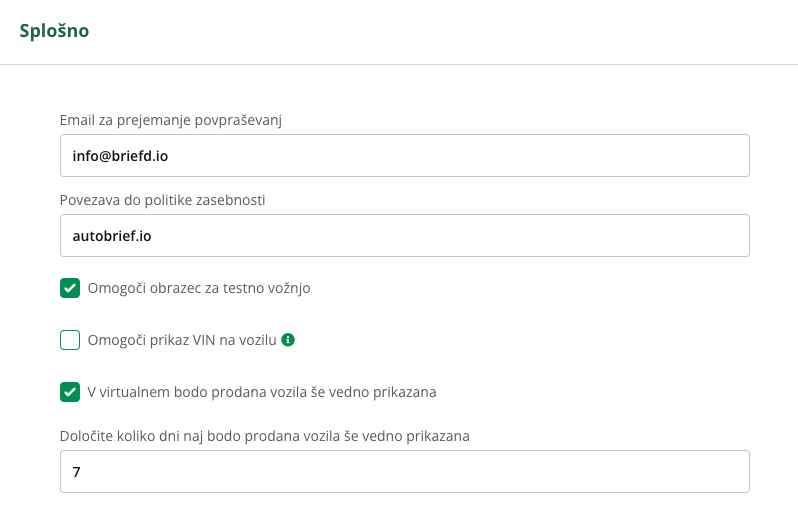
Task: Click the 'Določite koliko dni' field label
Action: pos(265,436)
